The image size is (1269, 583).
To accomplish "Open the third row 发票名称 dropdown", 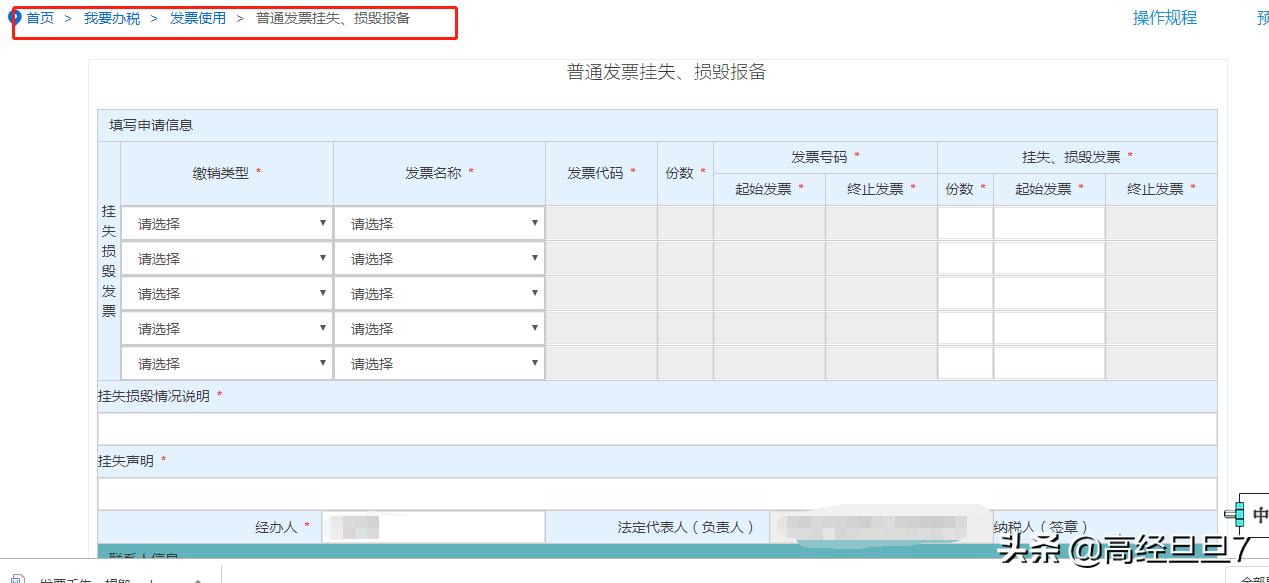I will [x=440, y=293].
